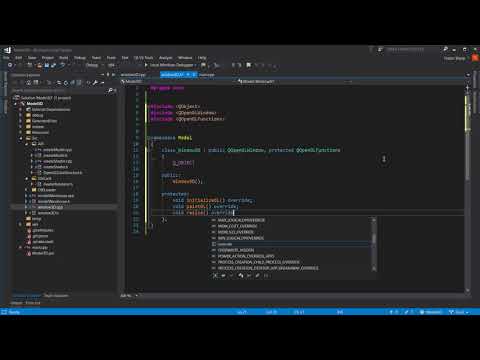The image size is (480, 360).
Task: Toggle first filter icon below autocomplete list
Action: coord(215,275)
